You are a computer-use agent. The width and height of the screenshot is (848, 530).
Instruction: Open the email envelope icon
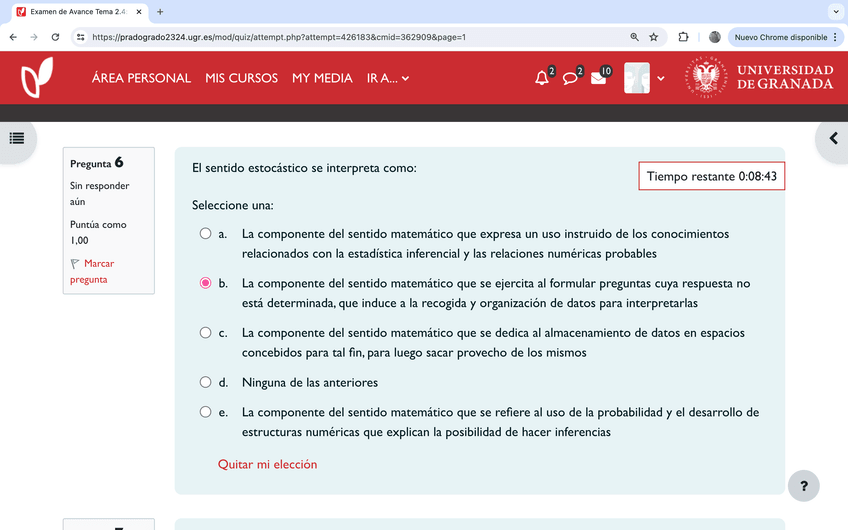[x=598, y=78]
